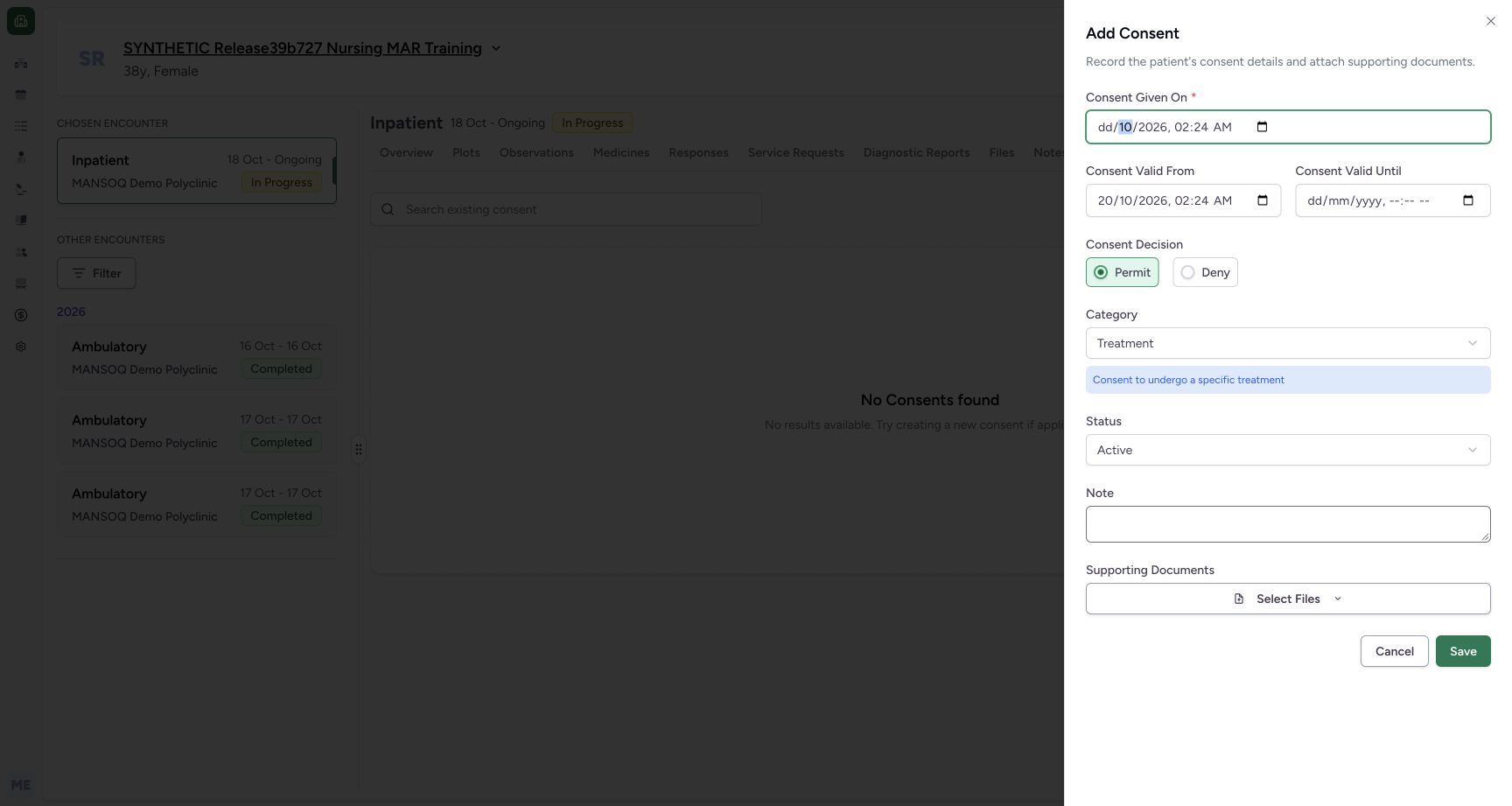Switch to the Observations tab
1512x806 pixels.
536,152
